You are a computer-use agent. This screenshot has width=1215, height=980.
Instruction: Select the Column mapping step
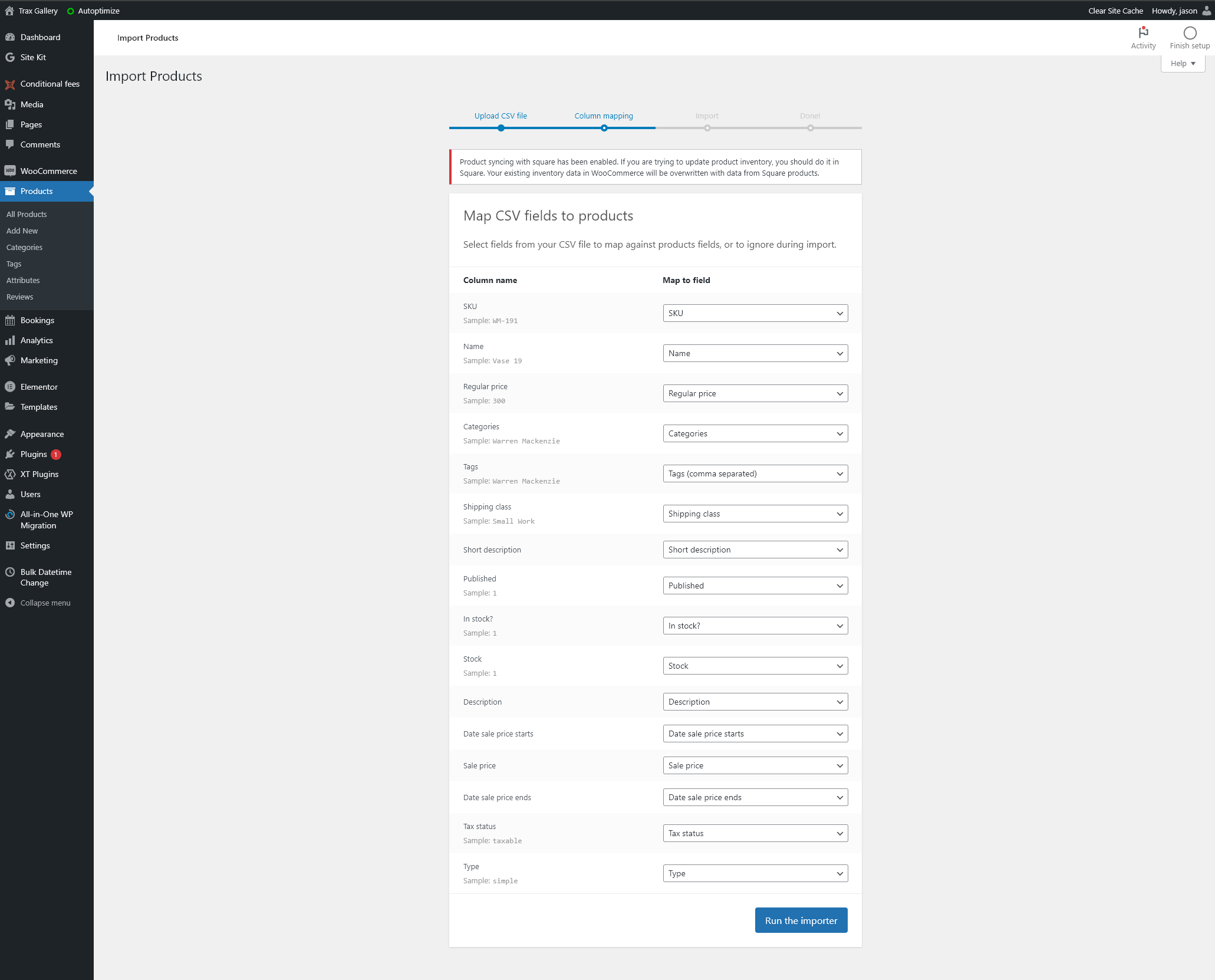pos(604,116)
